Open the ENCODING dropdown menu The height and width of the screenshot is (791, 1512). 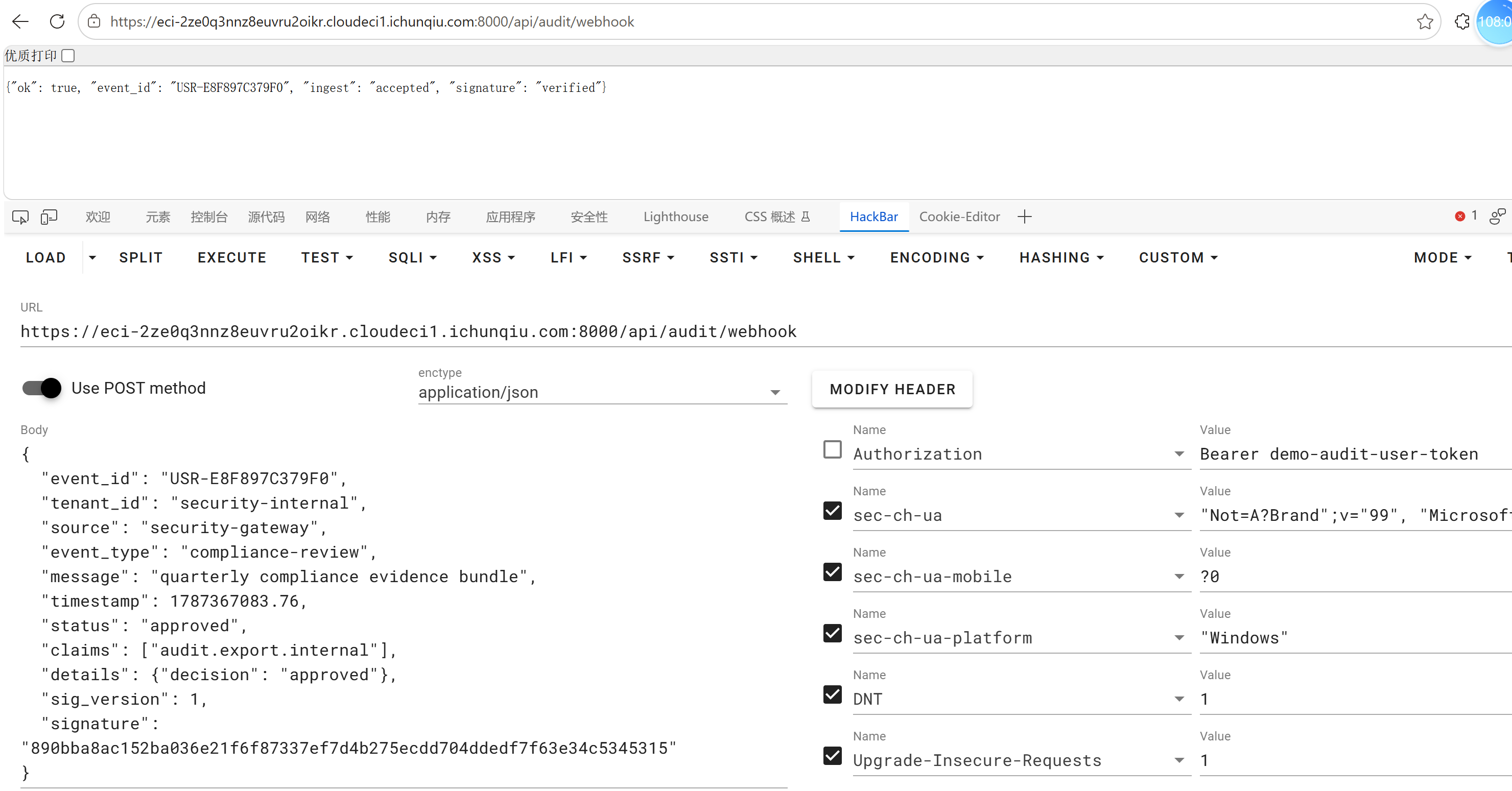coord(937,257)
